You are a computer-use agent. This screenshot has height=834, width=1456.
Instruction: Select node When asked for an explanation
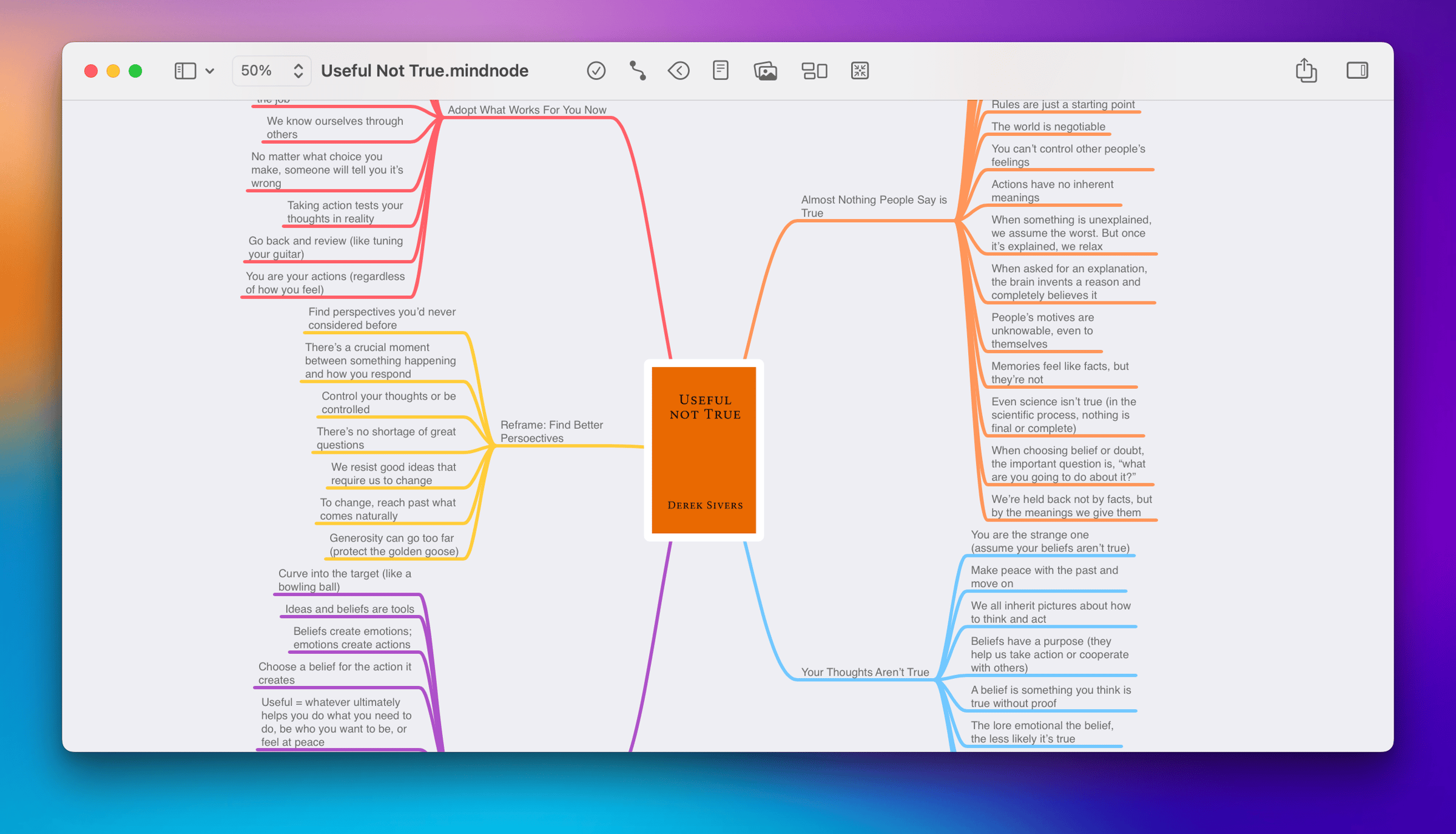coord(1069,282)
